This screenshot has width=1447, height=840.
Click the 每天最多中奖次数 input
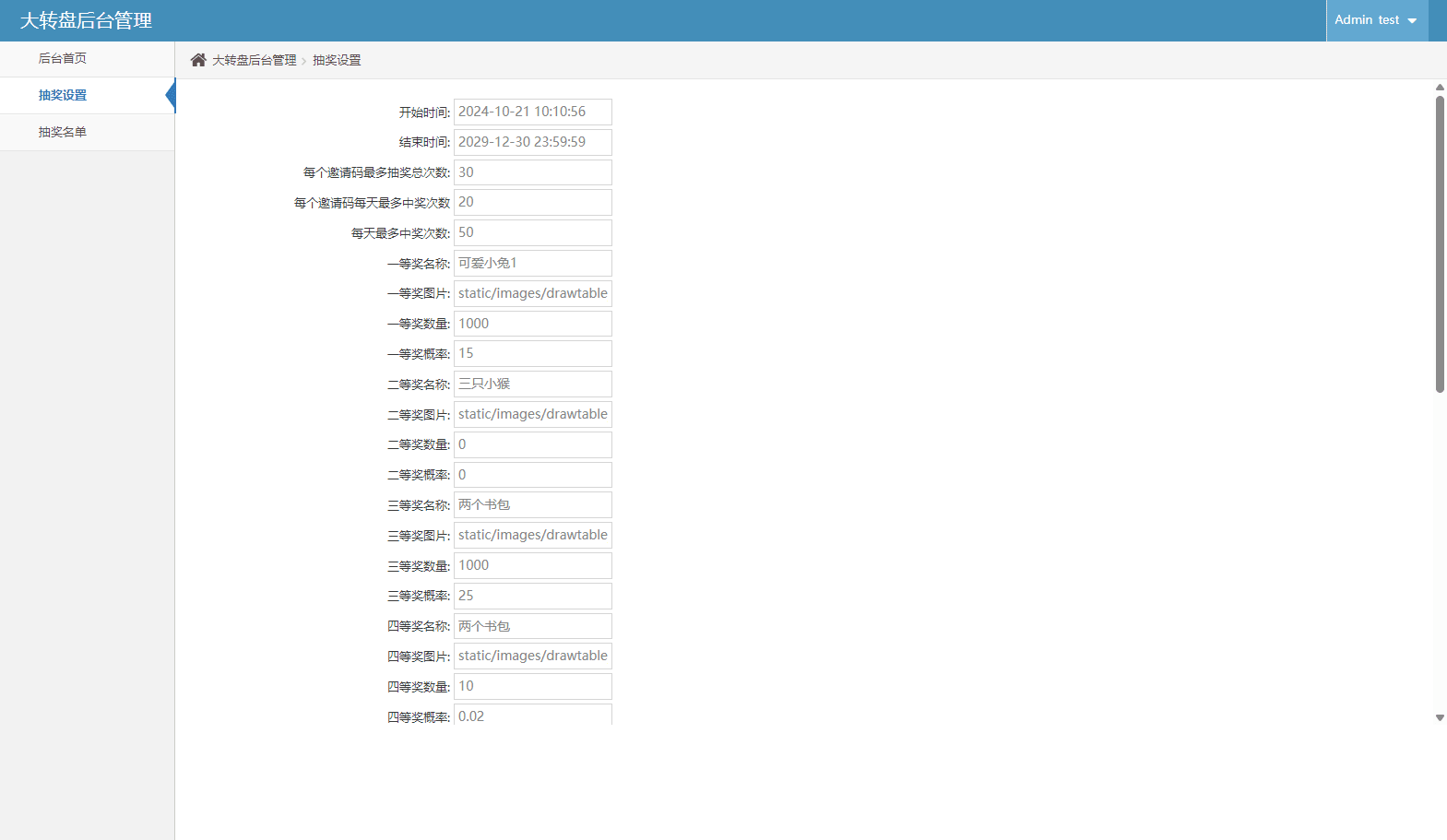(533, 232)
